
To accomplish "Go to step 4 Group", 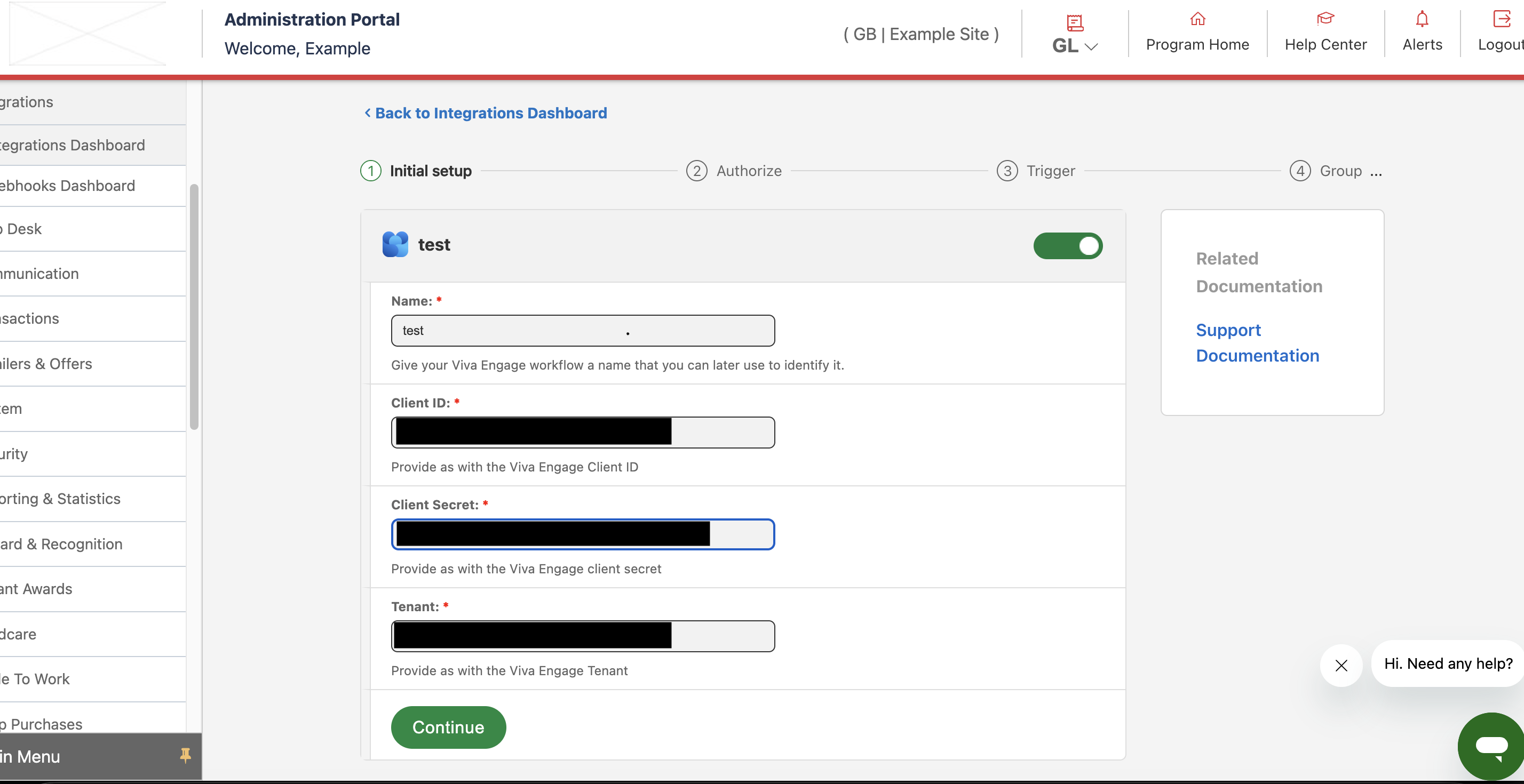I will pyautogui.click(x=1326, y=171).
